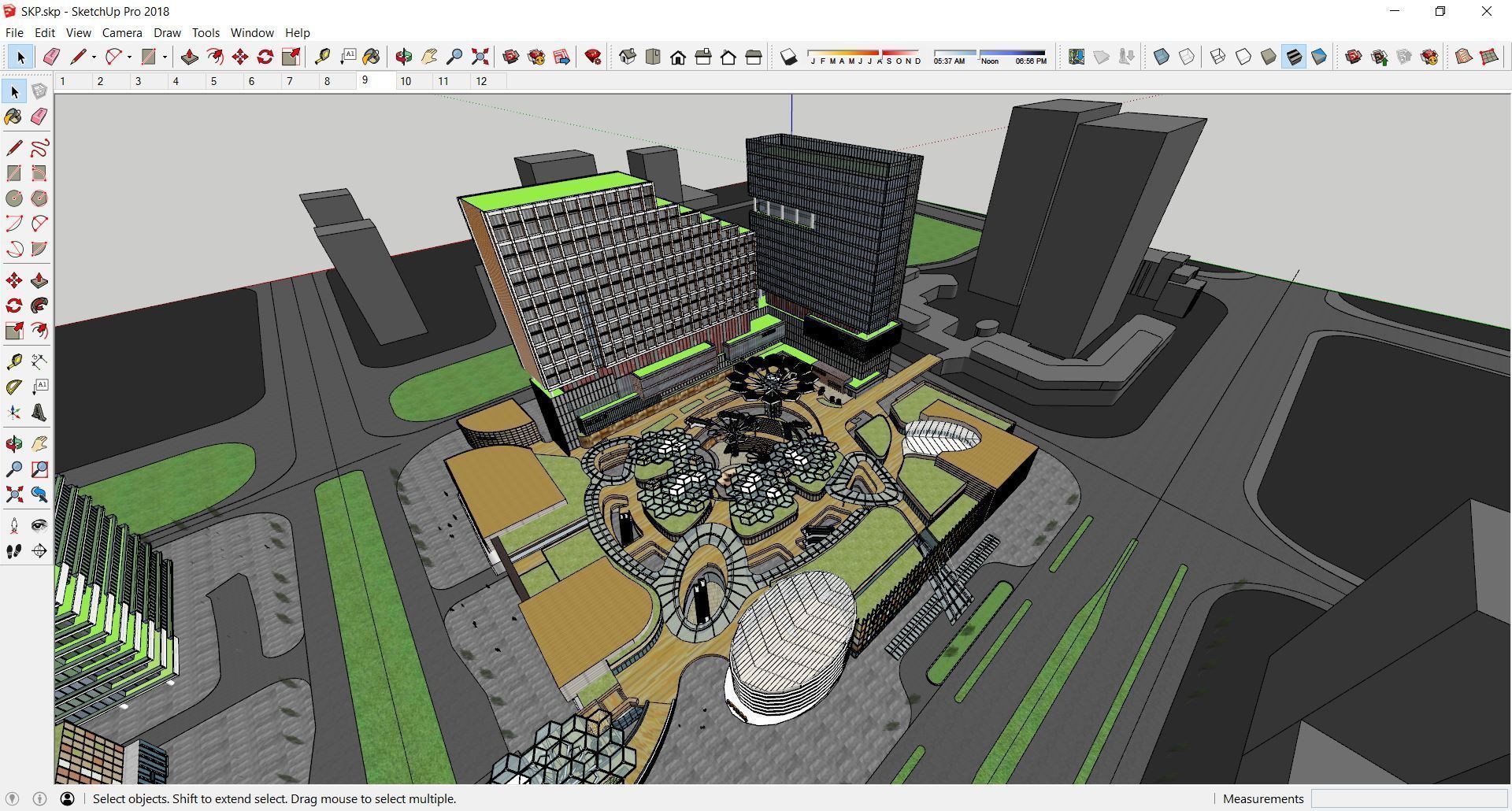
Task: Select the Rotated Rectangle tool
Action: click(x=39, y=173)
